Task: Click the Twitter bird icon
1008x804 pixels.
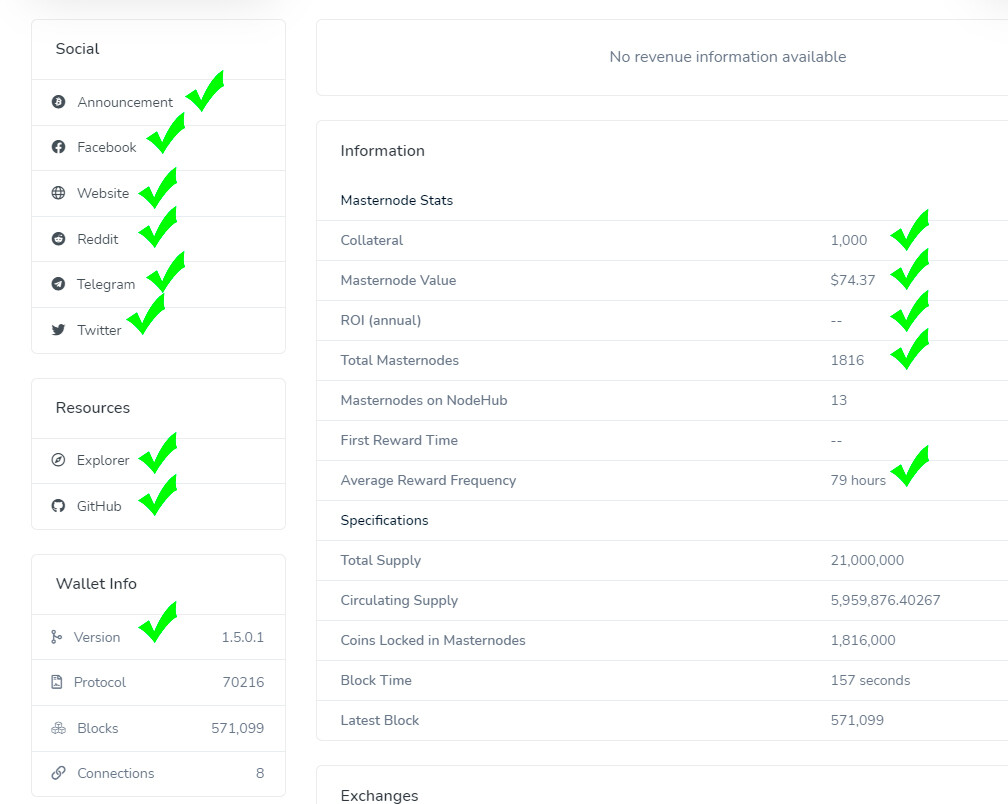Action: pyautogui.click(x=58, y=330)
